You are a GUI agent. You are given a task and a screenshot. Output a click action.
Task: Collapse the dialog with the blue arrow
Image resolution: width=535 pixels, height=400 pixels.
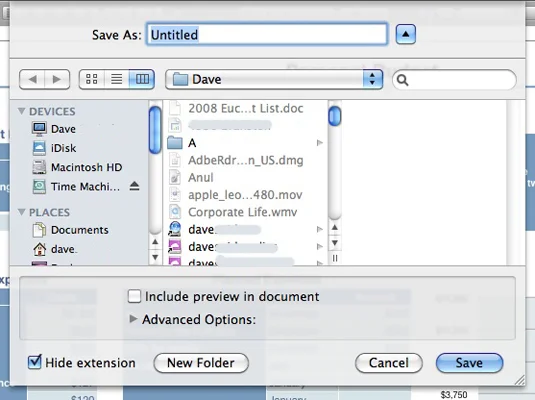coord(405,34)
